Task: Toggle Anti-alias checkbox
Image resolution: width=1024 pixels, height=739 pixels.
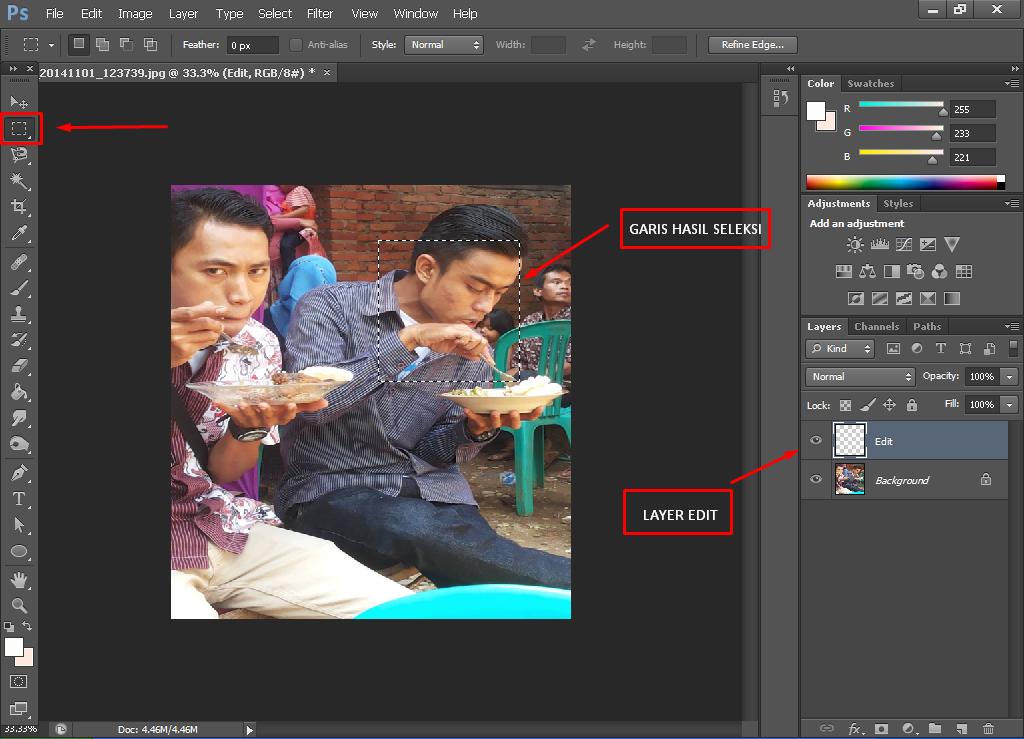Action: [x=296, y=44]
